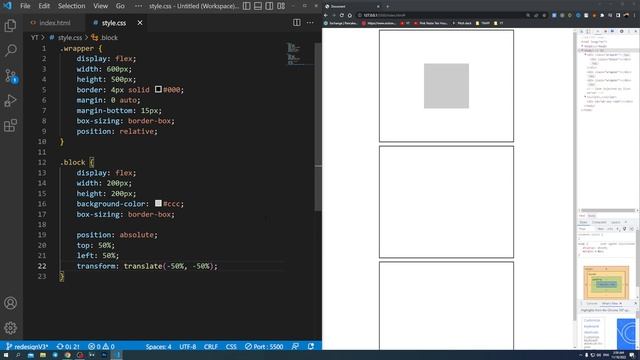
Task: Open the Manage gear in VS Code
Action: pyautogui.click(x=10, y=327)
